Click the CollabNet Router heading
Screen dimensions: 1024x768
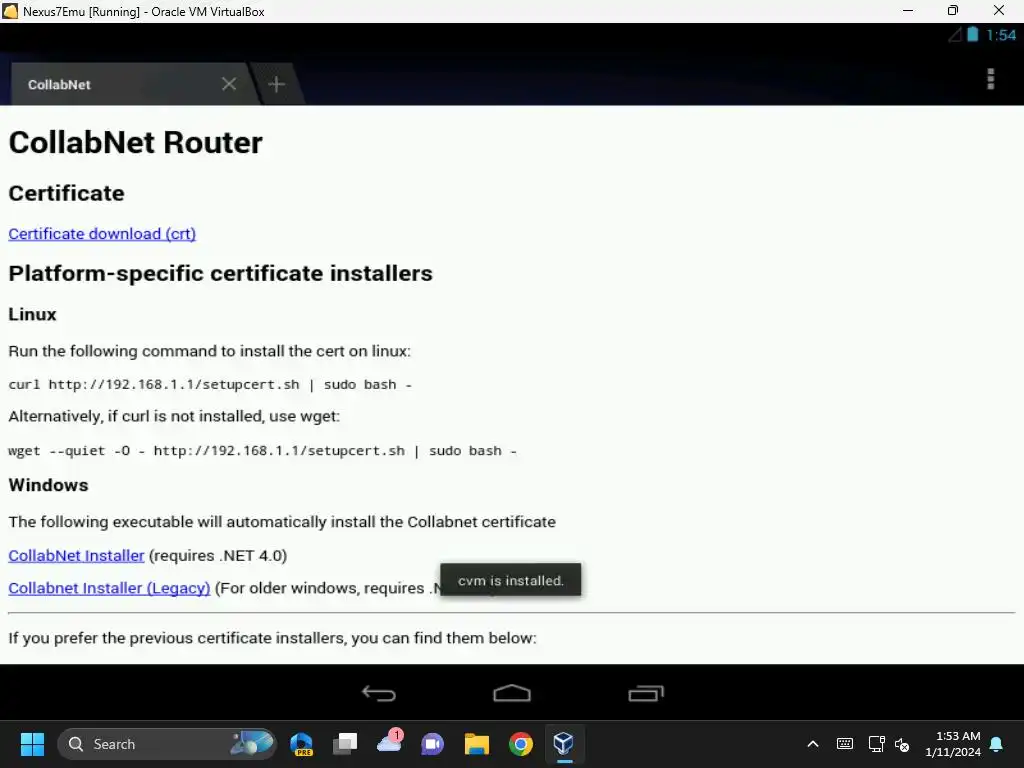click(136, 142)
